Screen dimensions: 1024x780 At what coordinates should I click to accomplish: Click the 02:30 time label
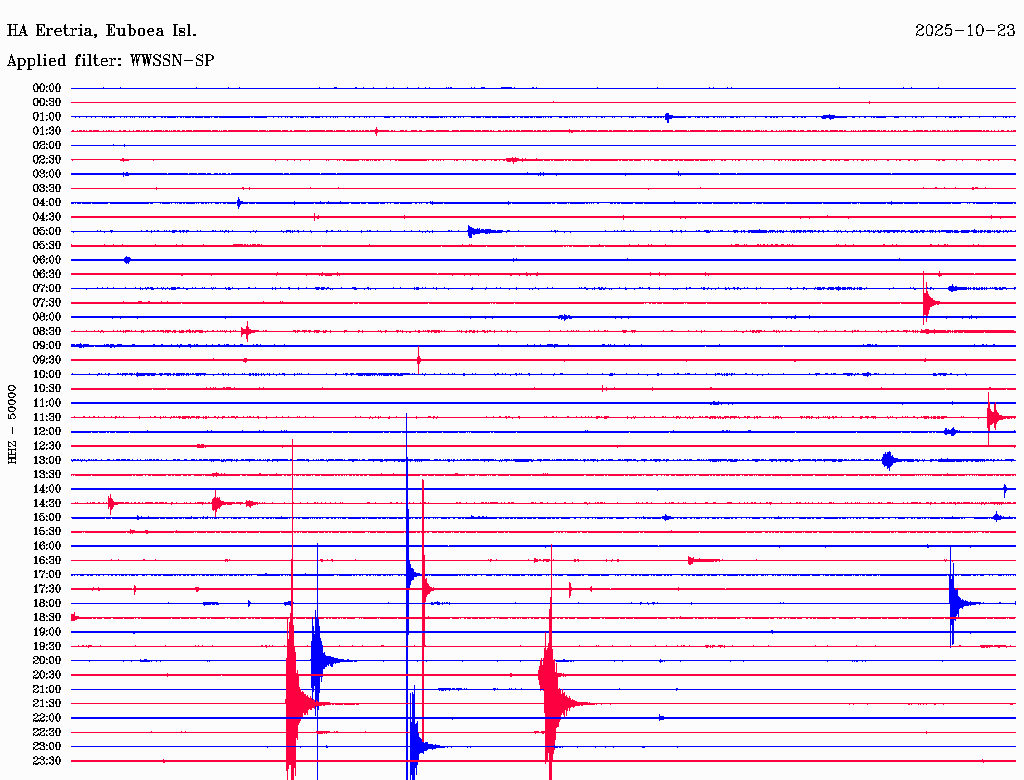pos(47,160)
